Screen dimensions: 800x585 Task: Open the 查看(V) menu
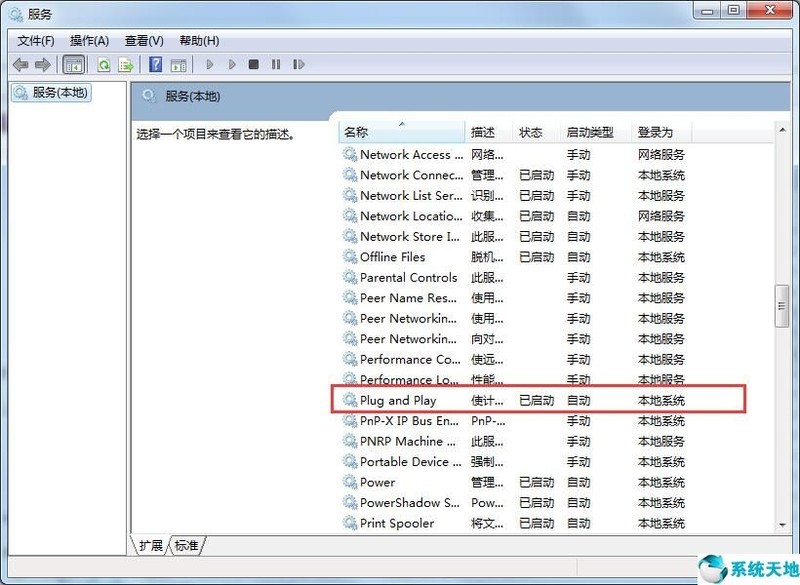click(143, 41)
